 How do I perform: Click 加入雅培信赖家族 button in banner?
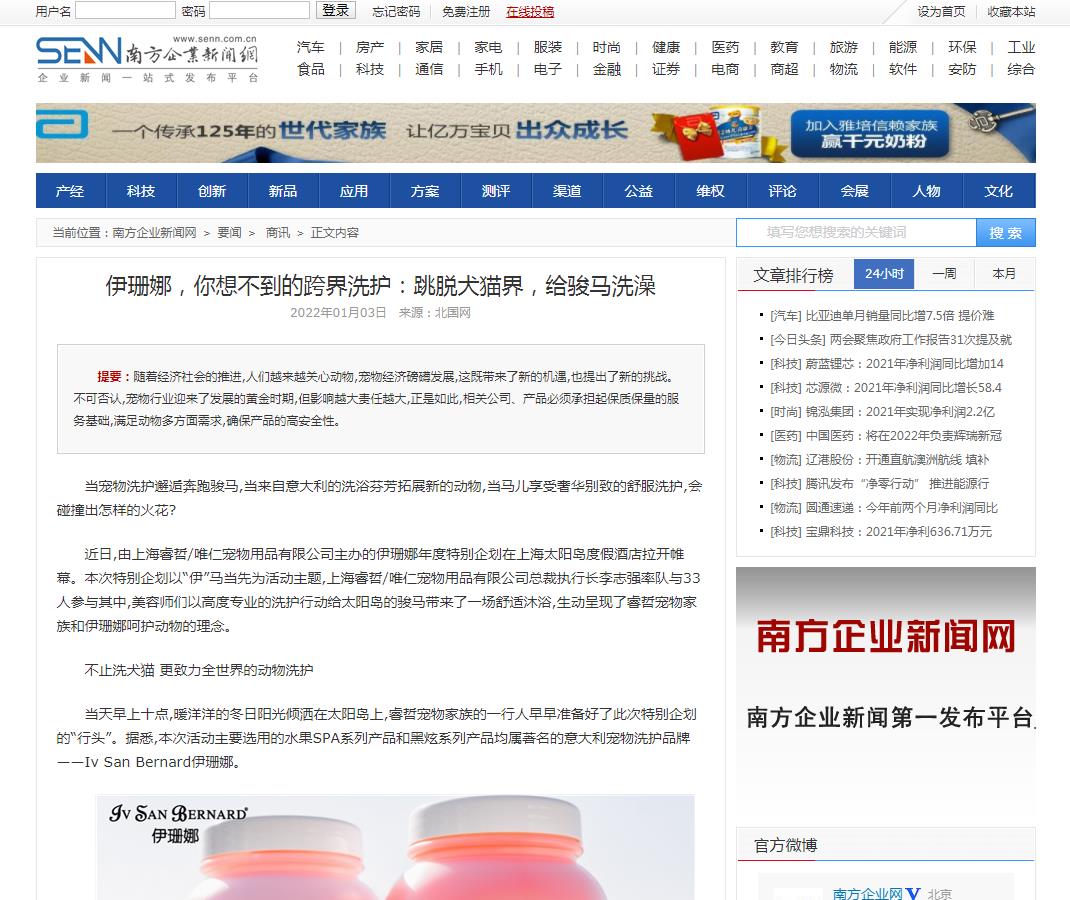(x=870, y=134)
